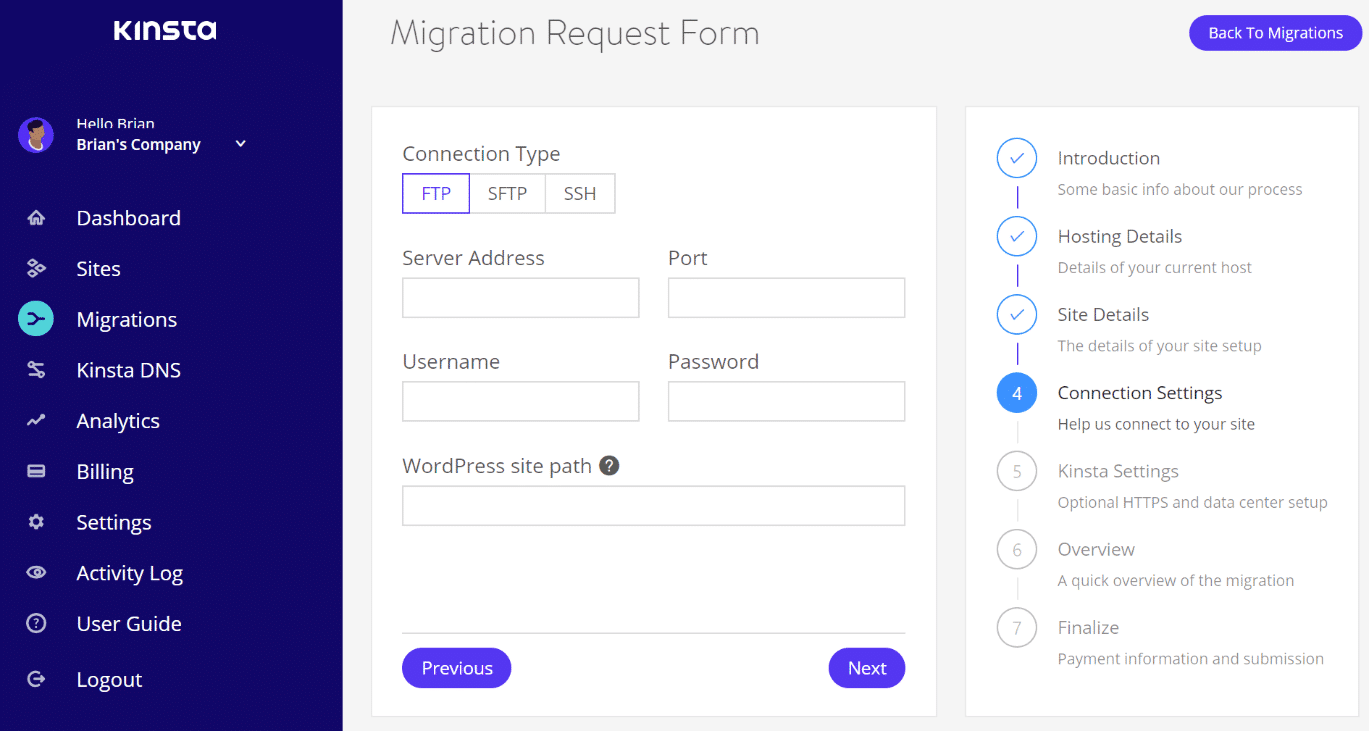Click the Next button

coord(867,668)
